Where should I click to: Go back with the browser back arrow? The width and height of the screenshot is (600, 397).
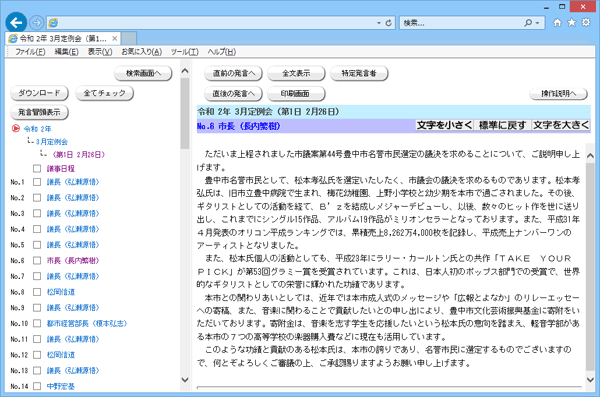coord(16,23)
